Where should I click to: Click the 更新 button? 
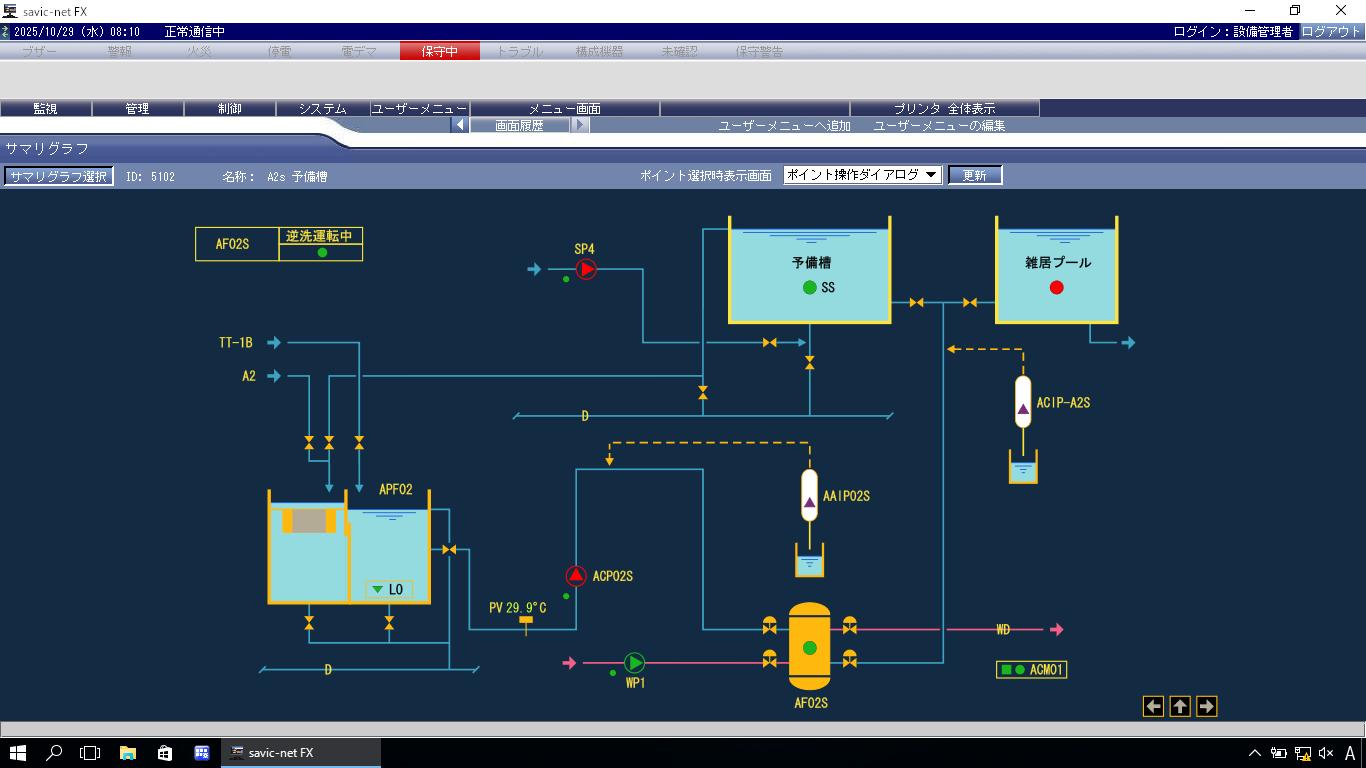coord(974,175)
